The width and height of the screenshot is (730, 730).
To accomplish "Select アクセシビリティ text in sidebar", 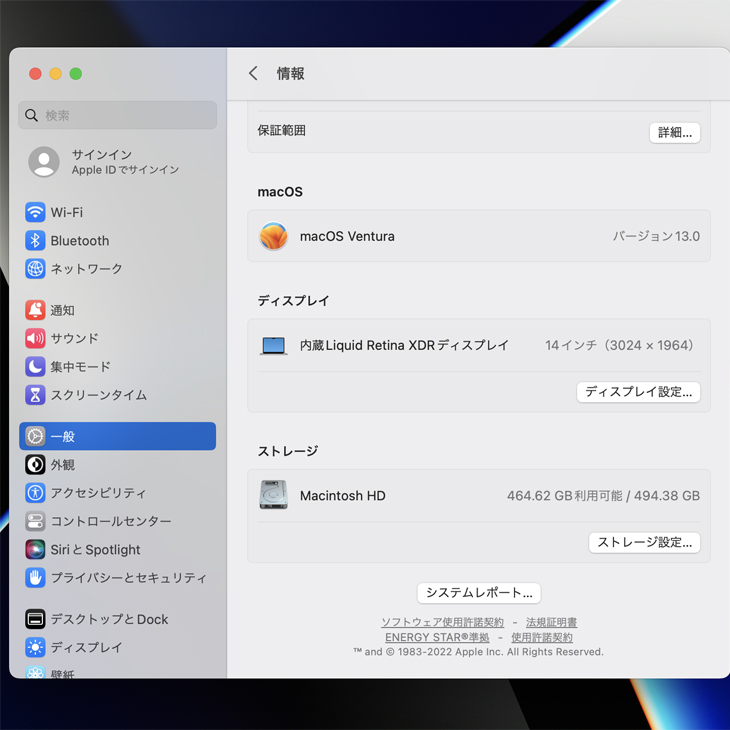I will coord(98,493).
